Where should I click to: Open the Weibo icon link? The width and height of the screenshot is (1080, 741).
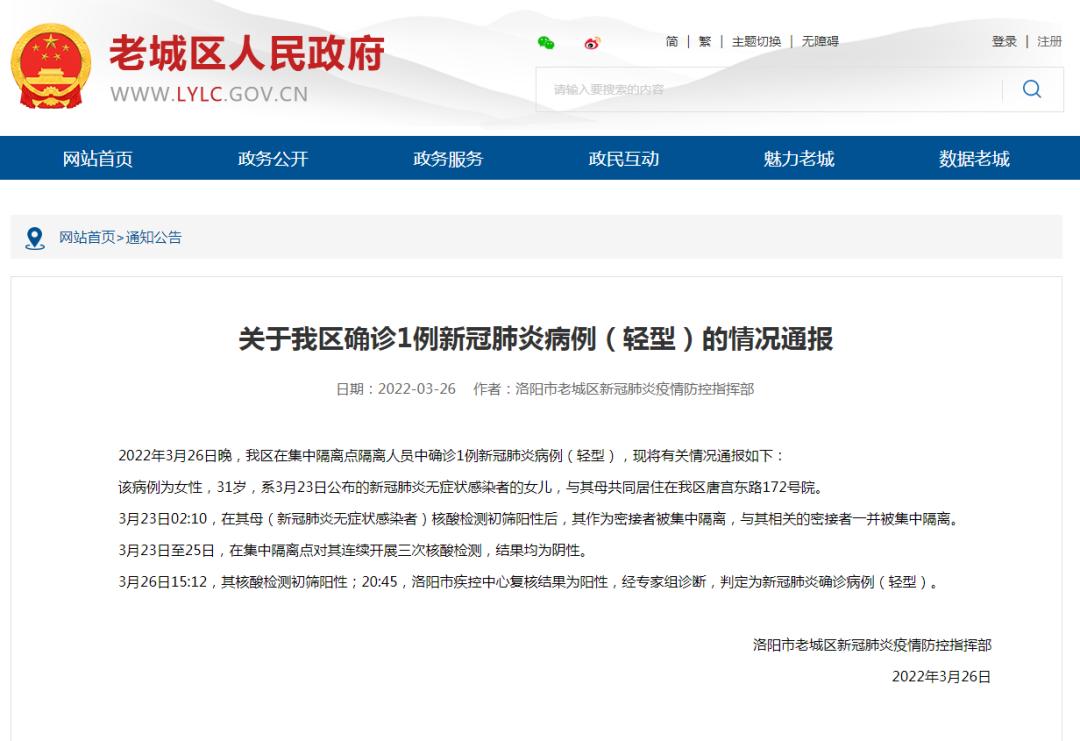point(592,43)
